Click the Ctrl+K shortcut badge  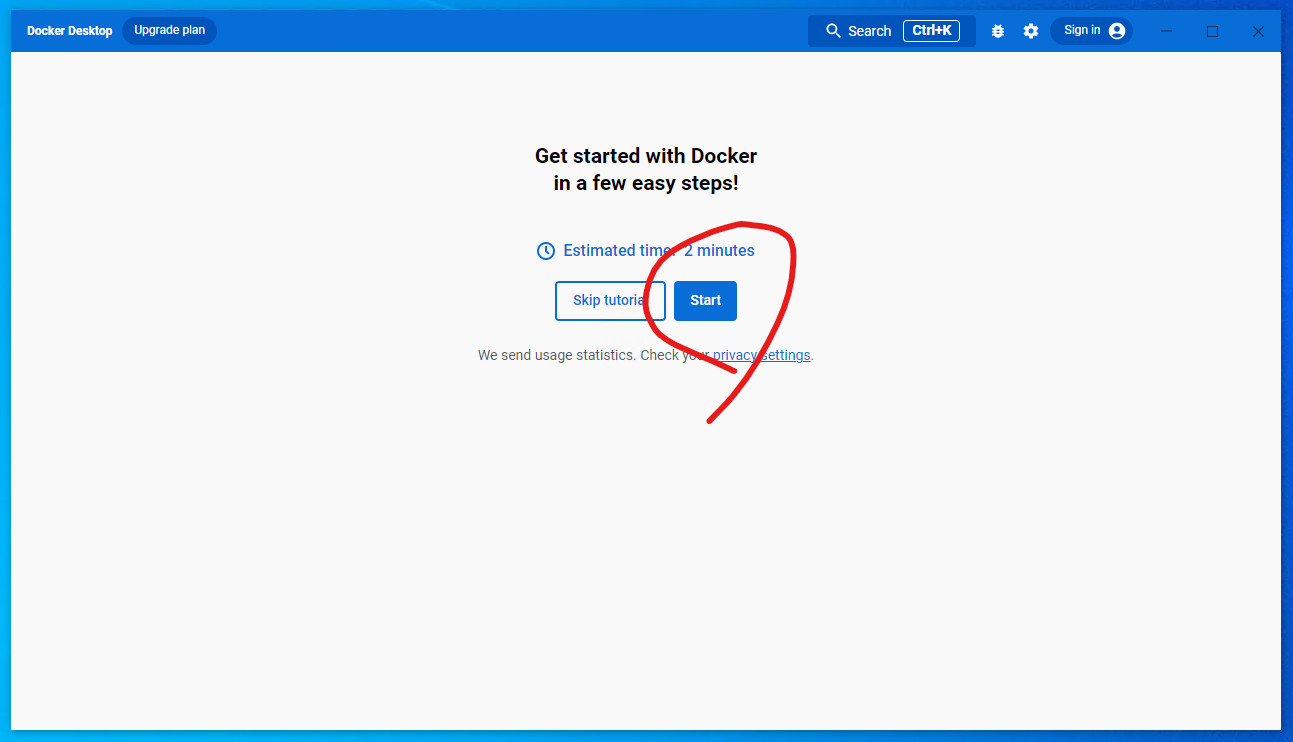931,31
